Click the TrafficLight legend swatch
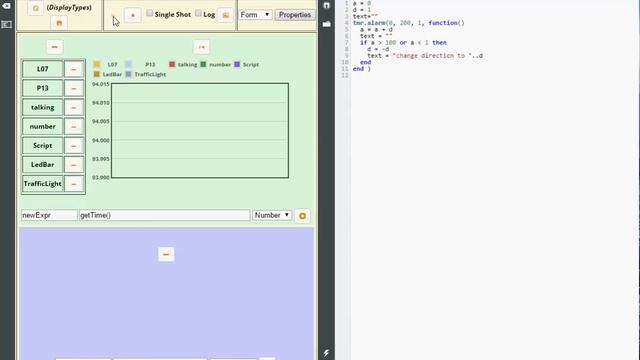640x360 pixels. tap(128, 74)
